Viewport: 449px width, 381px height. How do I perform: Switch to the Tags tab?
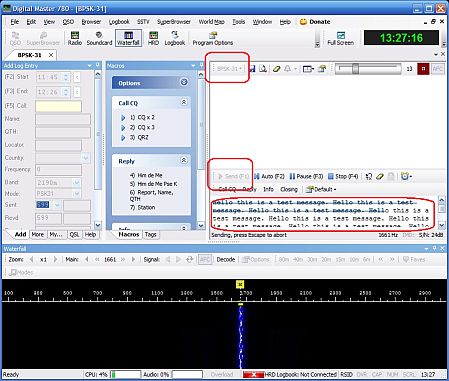click(x=150, y=235)
